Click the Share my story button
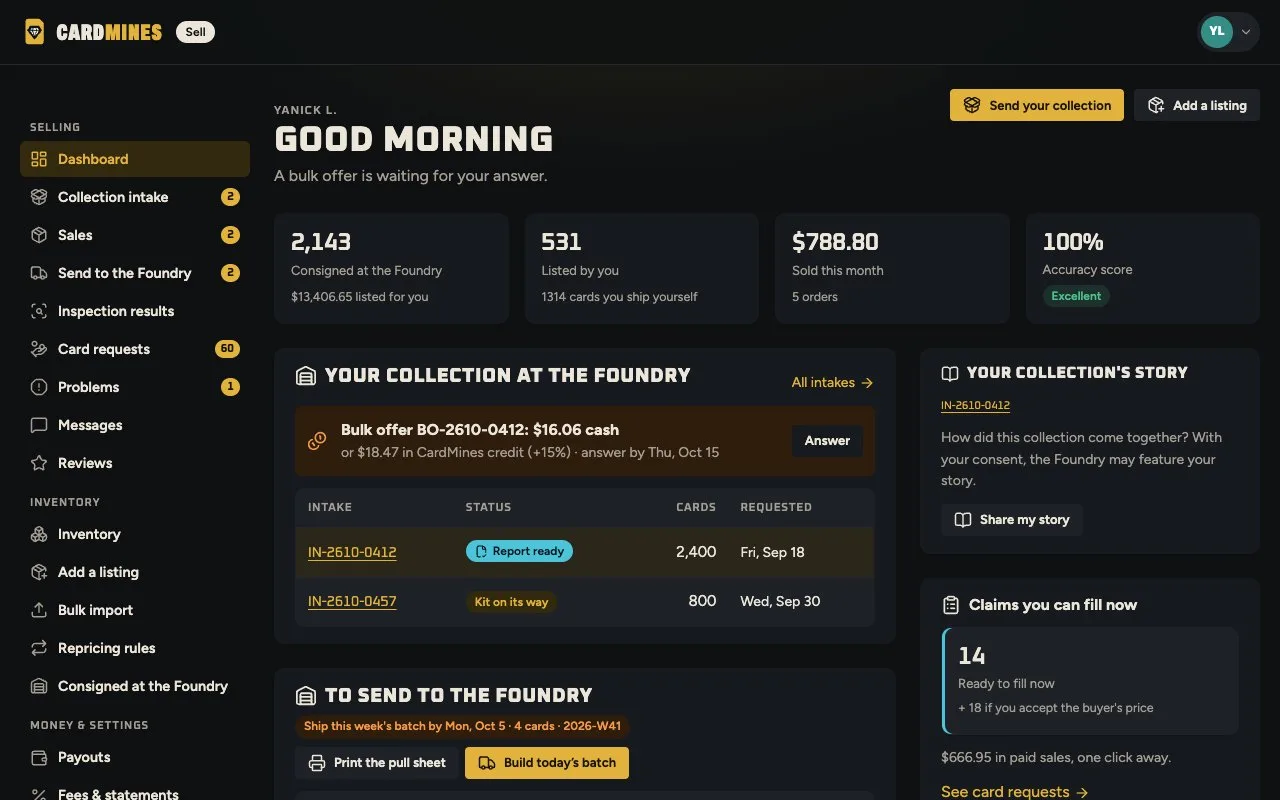This screenshot has height=800, width=1280. [x=1012, y=520]
